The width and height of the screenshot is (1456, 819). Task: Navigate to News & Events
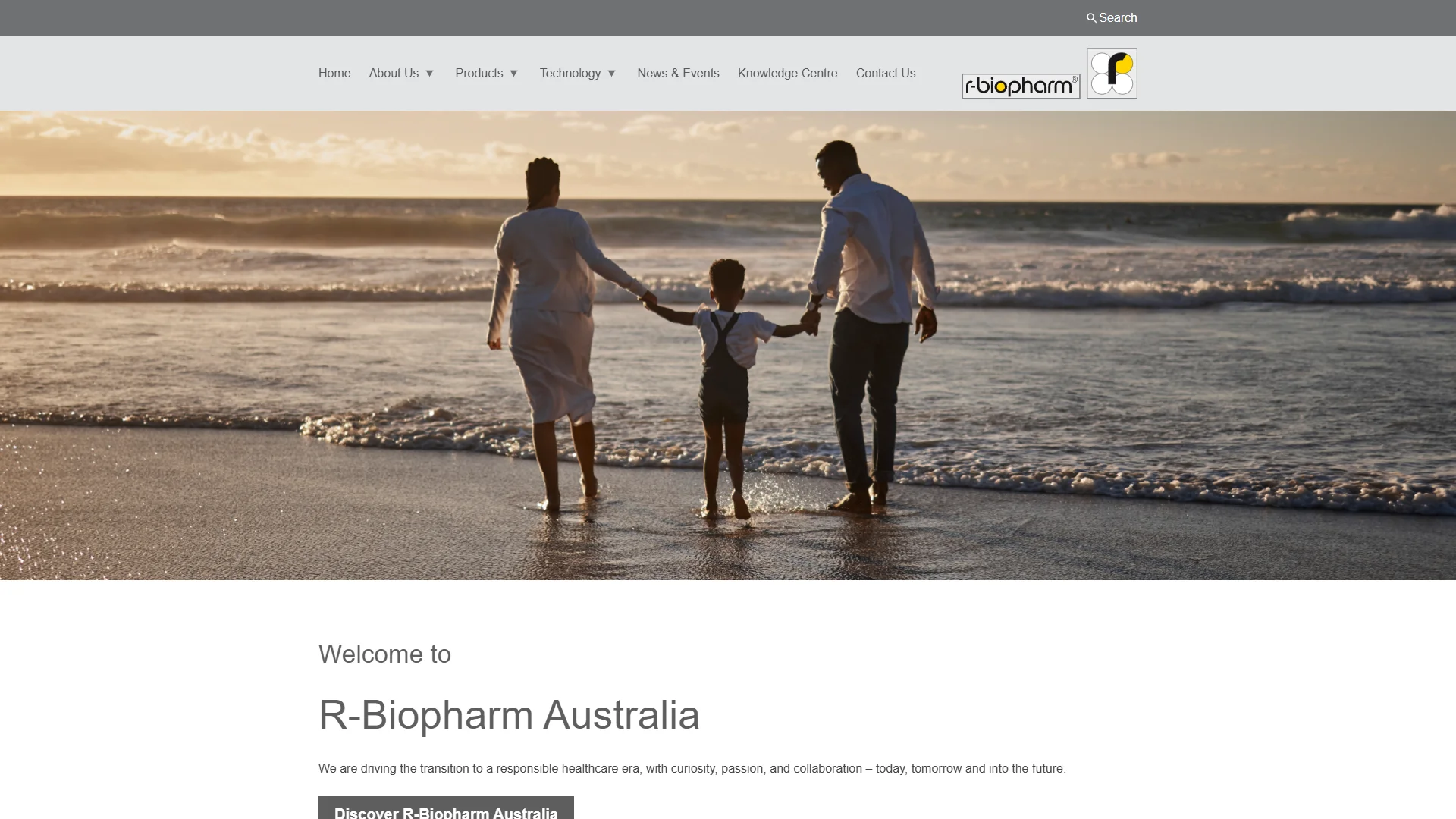pyautogui.click(x=678, y=74)
